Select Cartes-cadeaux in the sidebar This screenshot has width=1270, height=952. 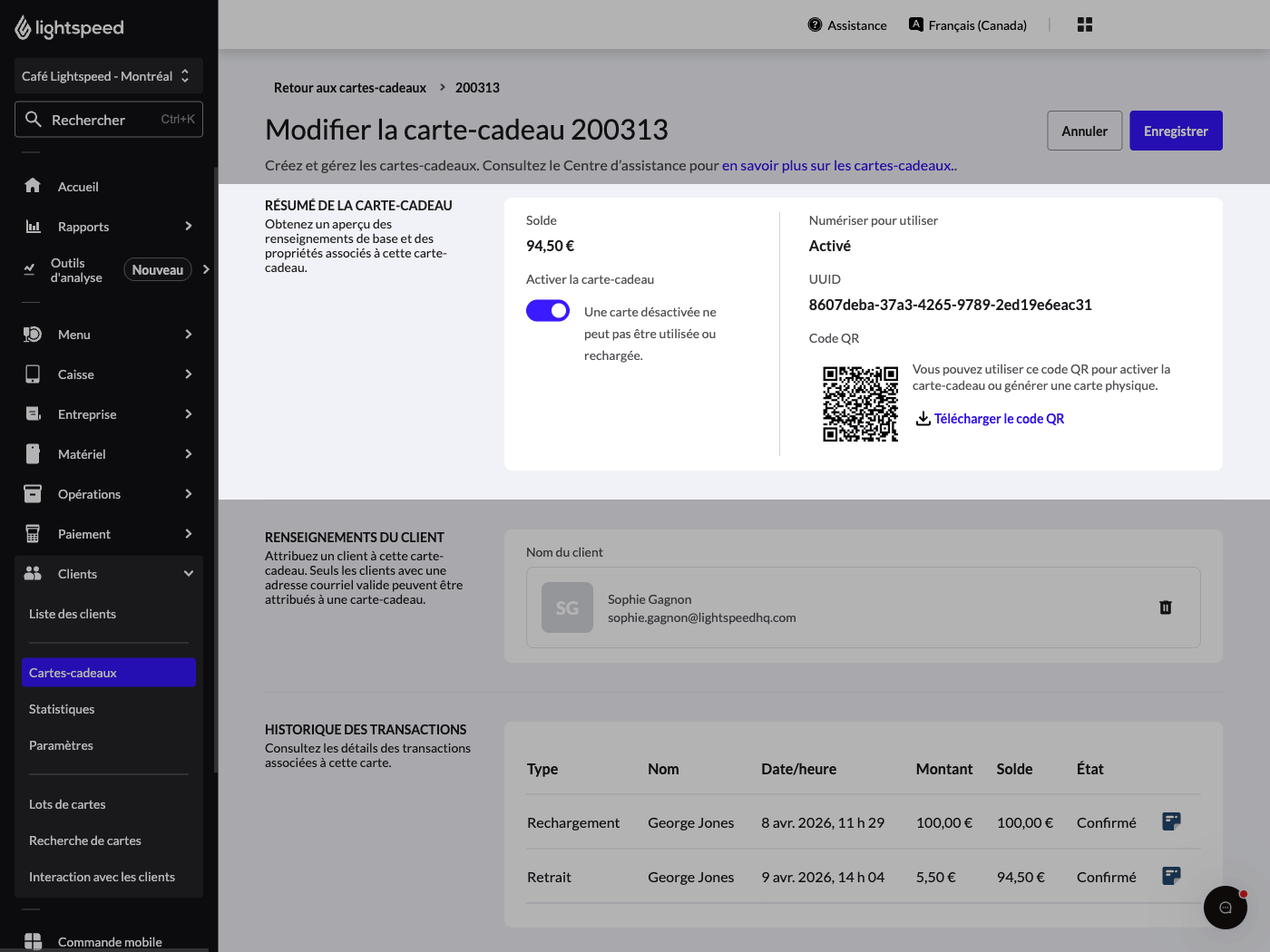point(109,673)
